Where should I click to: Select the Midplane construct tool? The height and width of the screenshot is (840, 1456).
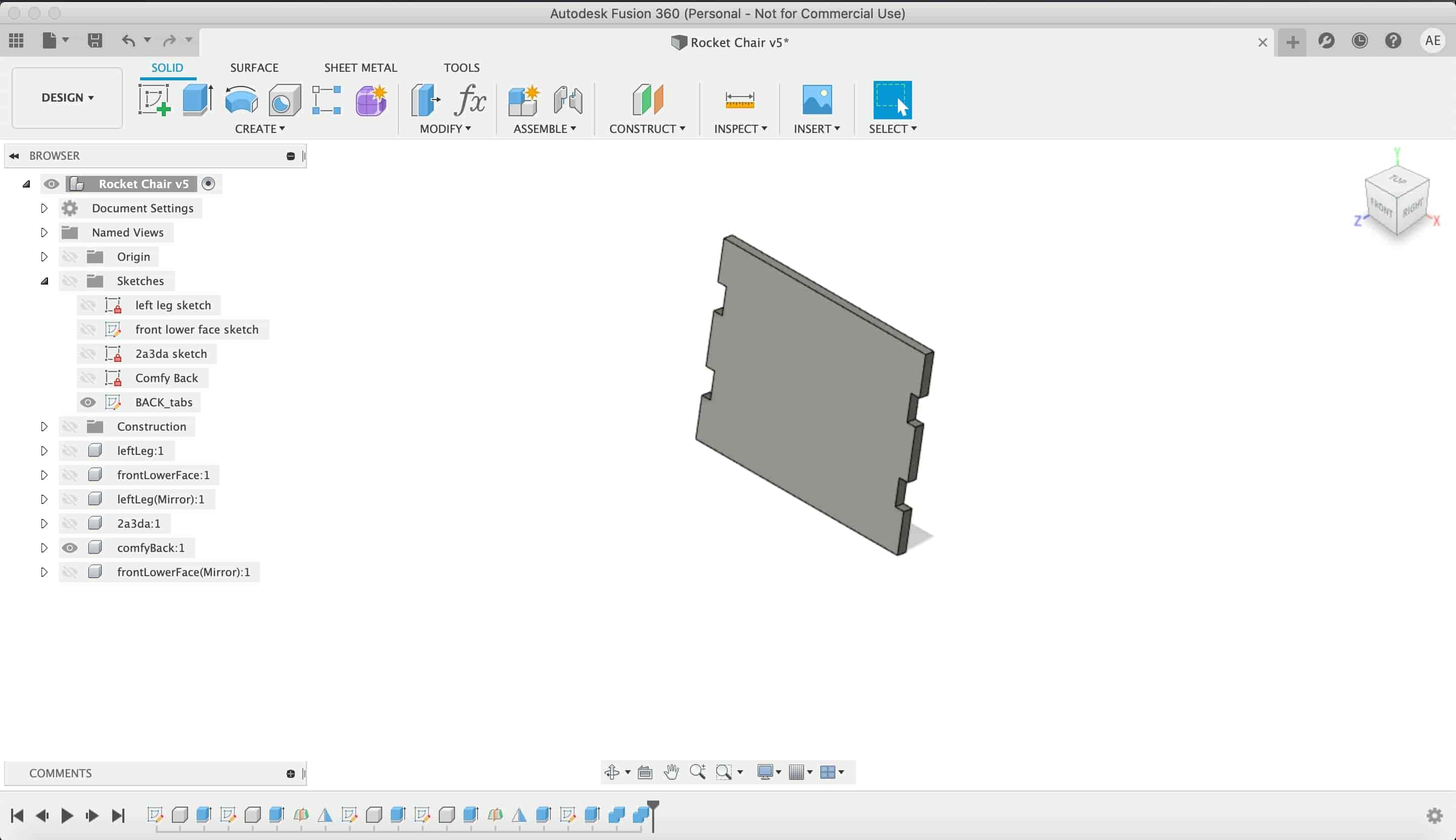648,100
